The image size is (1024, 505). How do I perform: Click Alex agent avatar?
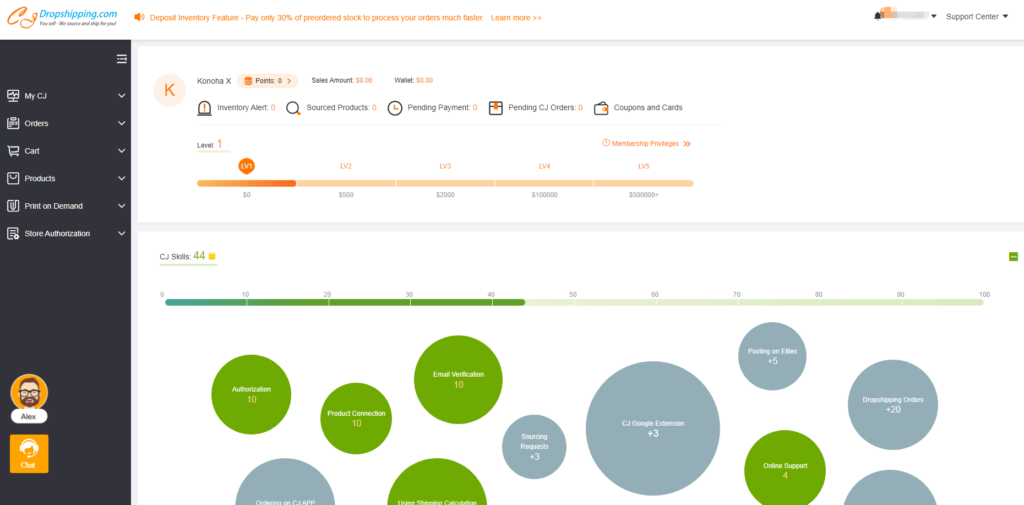pos(29,393)
